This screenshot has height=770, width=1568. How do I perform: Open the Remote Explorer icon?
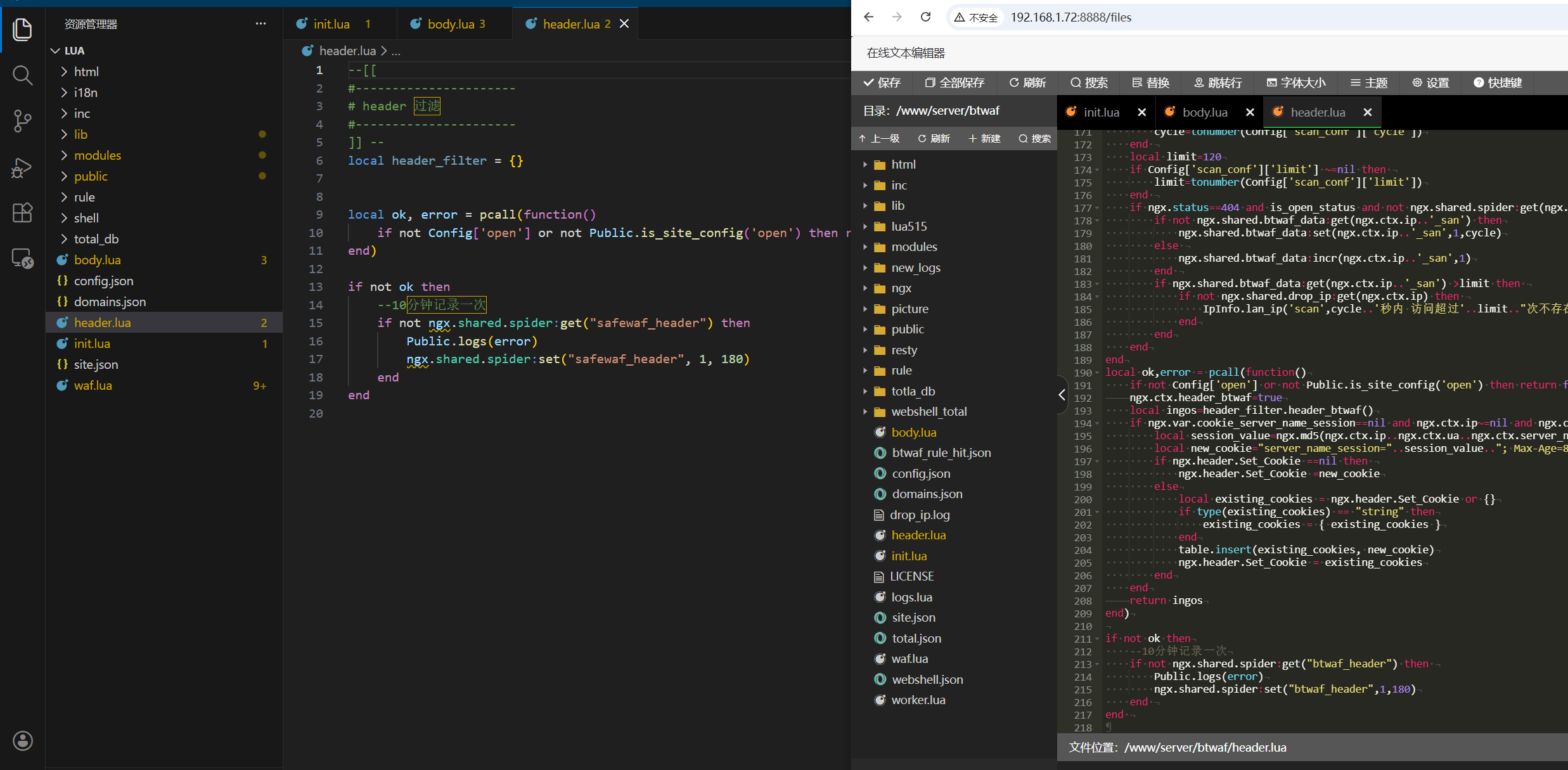[x=22, y=258]
